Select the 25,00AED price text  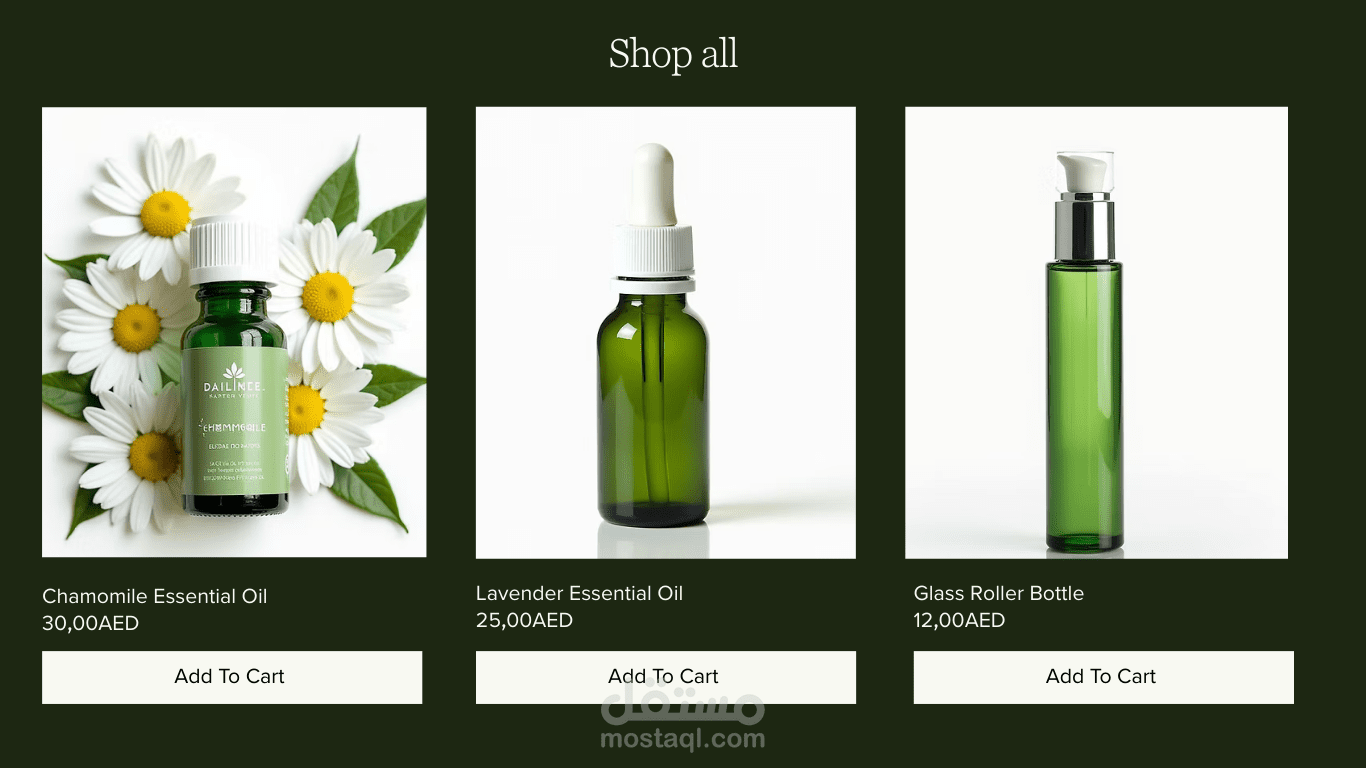pyautogui.click(x=524, y=620)
